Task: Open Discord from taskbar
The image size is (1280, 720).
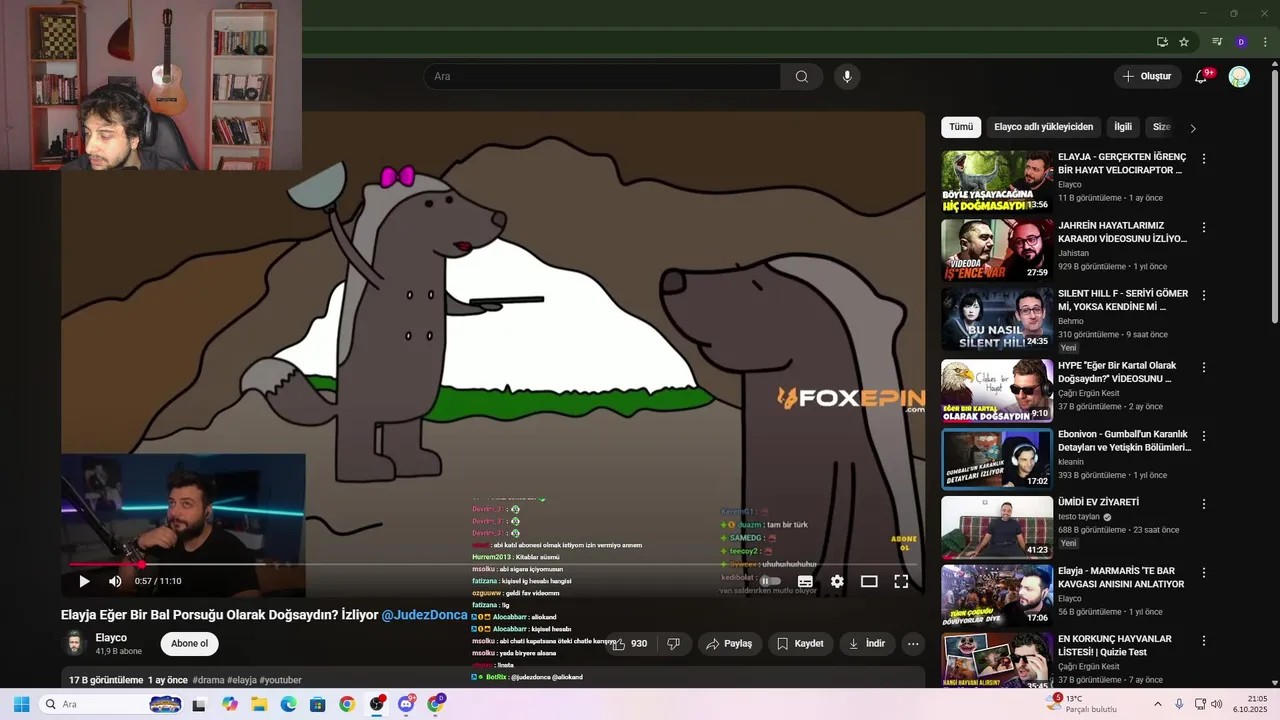Action: coord(406,704)
